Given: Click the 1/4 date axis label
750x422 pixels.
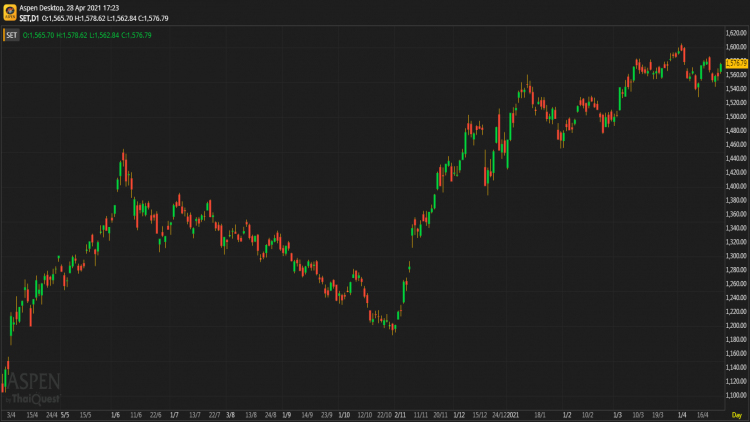Looking at the screenshot, I should click(x=682, y=415).
